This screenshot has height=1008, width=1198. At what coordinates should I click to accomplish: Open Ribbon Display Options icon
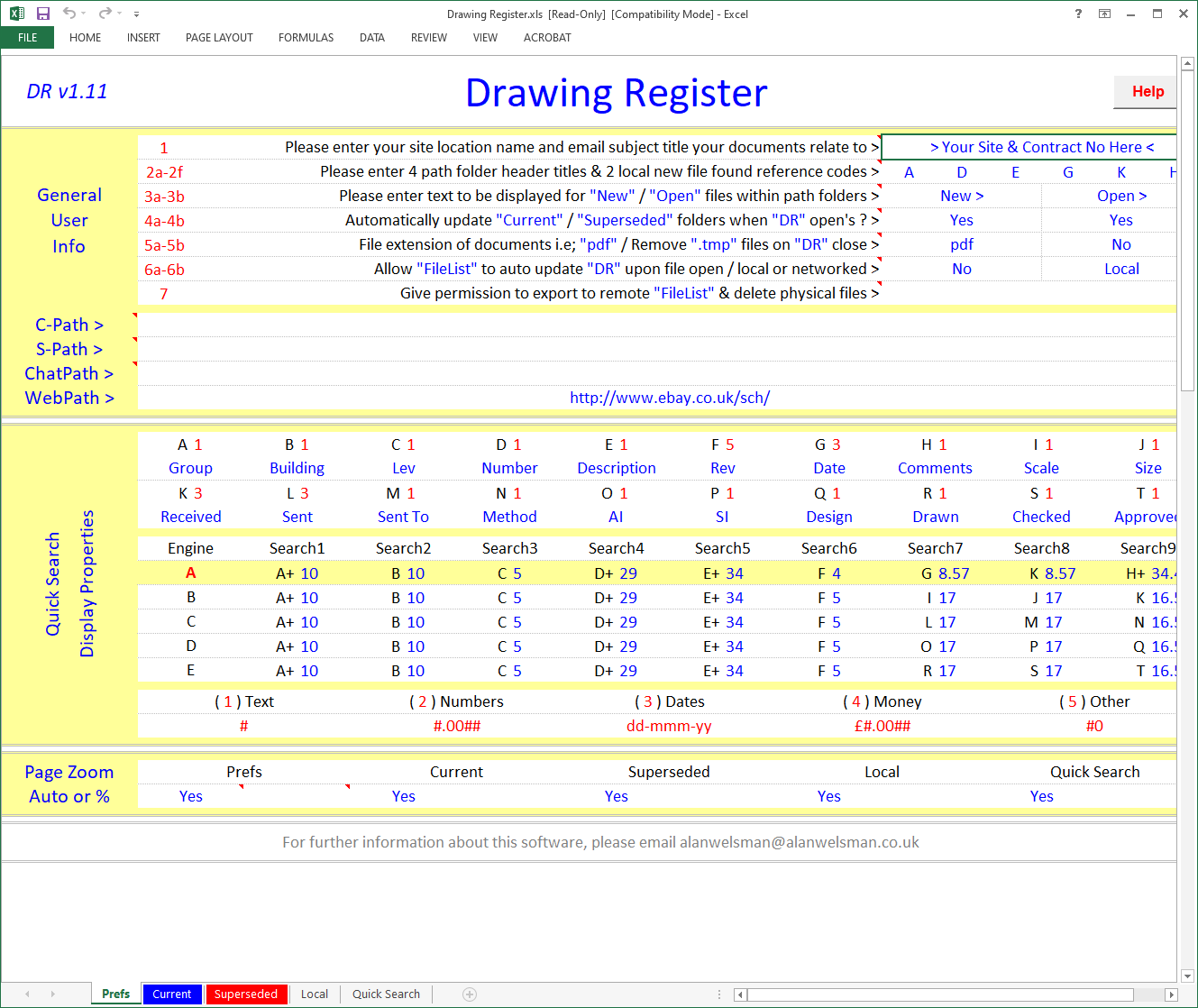tap(1104, 14)
